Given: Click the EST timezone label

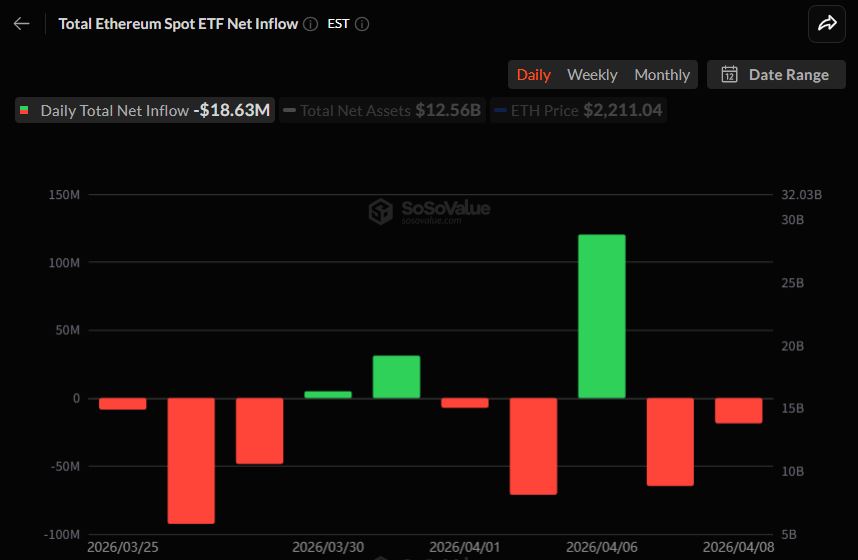Looking at the screenshot, I should pyautogui.click(x=338, y=24).
